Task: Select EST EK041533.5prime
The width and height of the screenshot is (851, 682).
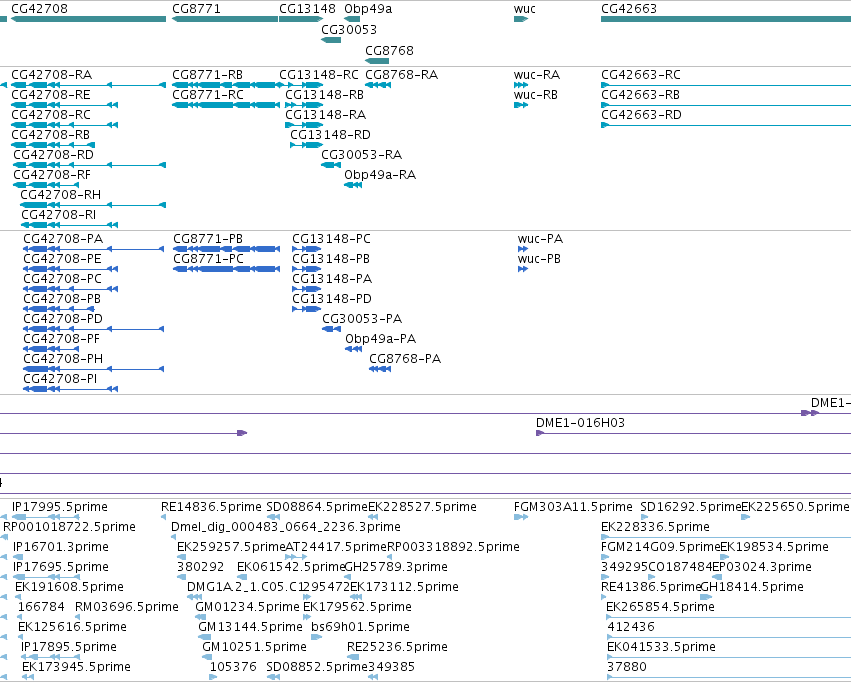Action: (661, 647)
